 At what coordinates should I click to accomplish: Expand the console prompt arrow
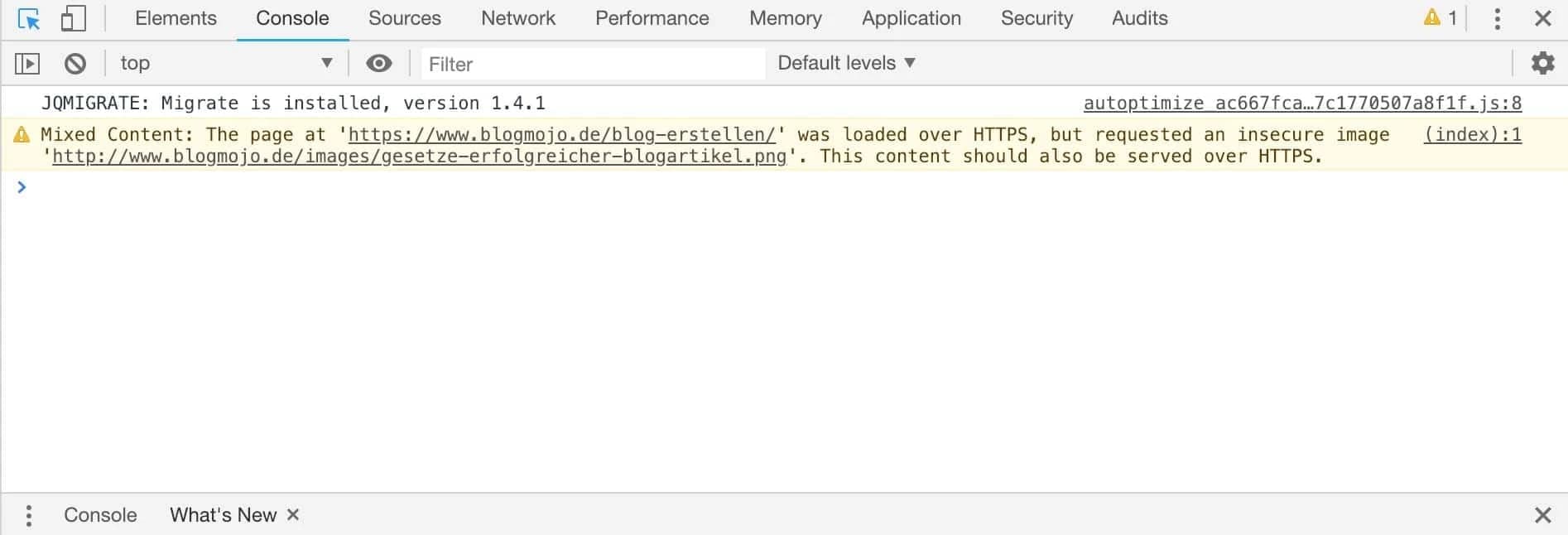click(x=22, y=187)
